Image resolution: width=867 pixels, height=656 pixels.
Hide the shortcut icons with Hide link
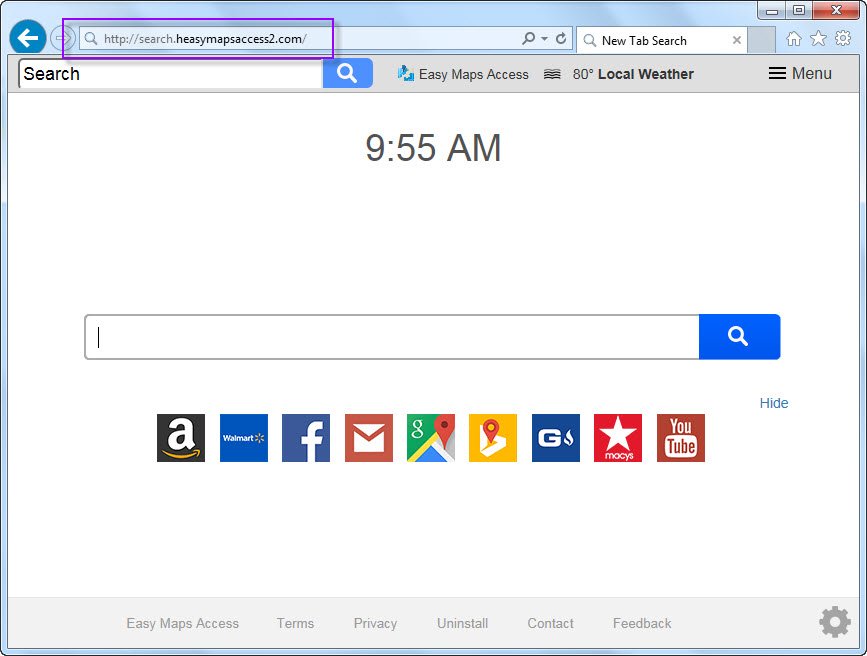pyautogui.click(x=774, y=403)
